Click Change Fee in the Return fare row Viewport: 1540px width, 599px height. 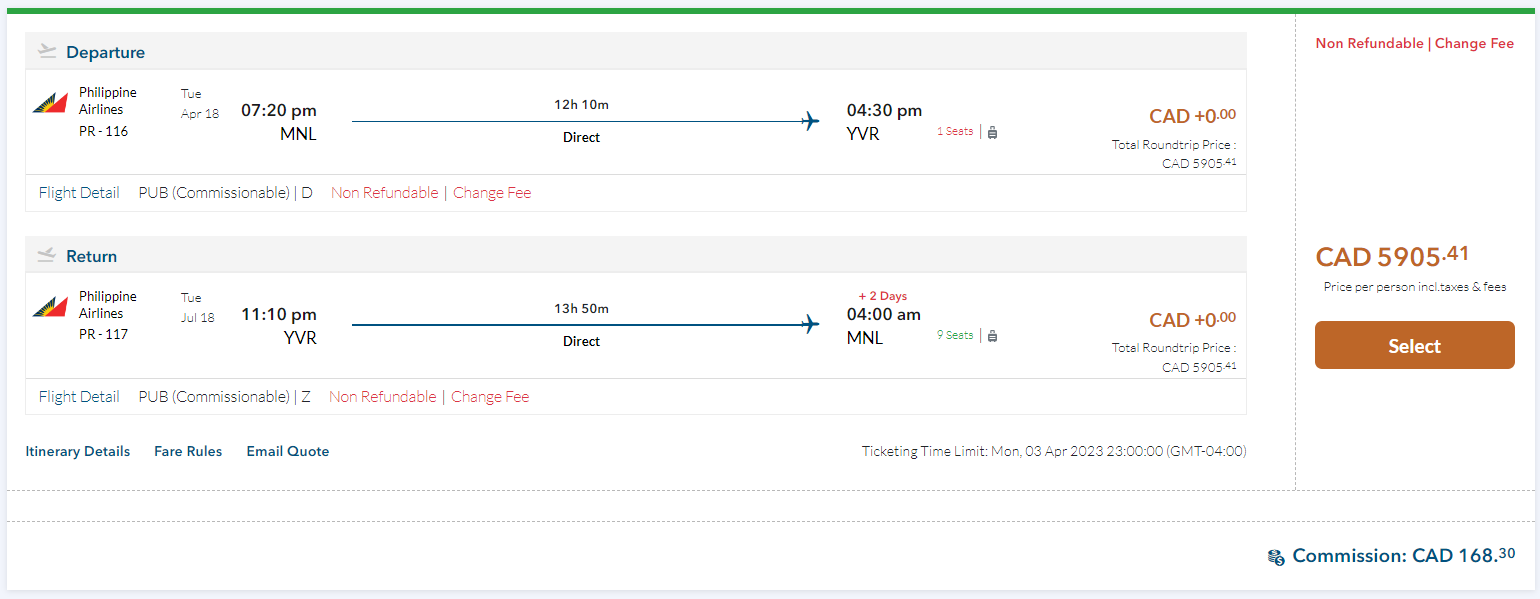click(490, 397)
